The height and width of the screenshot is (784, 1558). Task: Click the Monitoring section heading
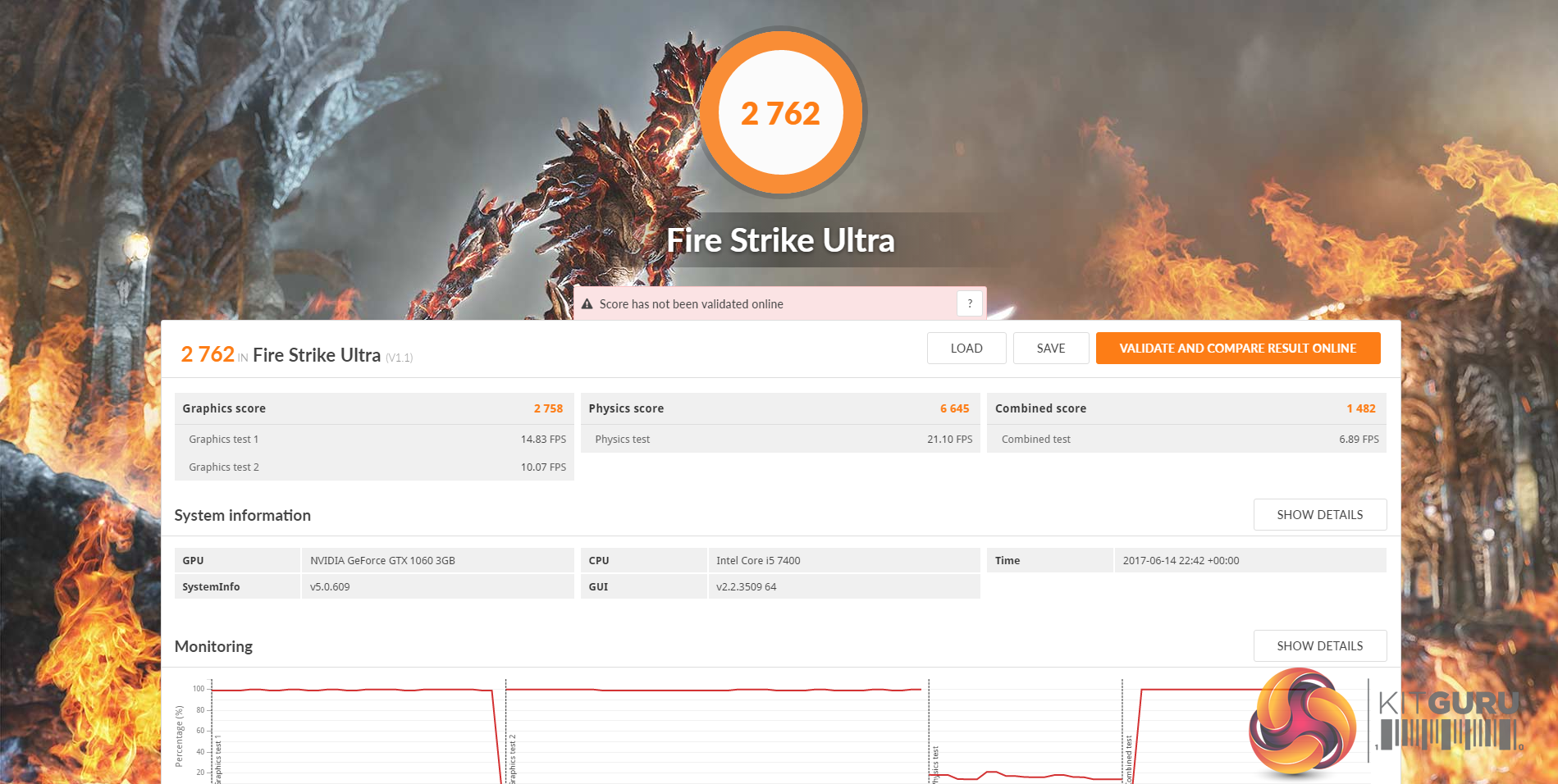[213, 646]
